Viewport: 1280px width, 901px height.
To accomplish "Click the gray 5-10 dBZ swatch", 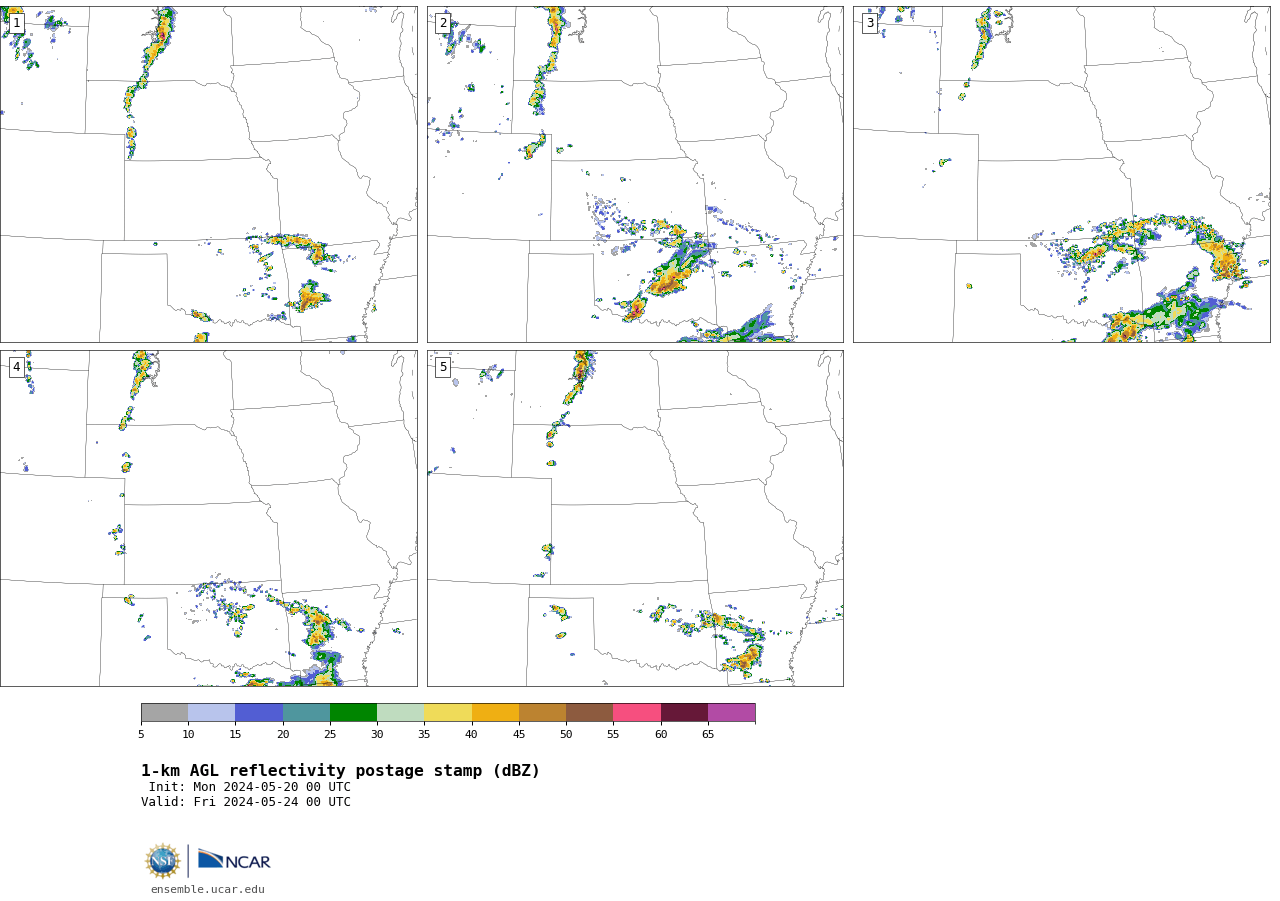I will (x=164, y=713).
